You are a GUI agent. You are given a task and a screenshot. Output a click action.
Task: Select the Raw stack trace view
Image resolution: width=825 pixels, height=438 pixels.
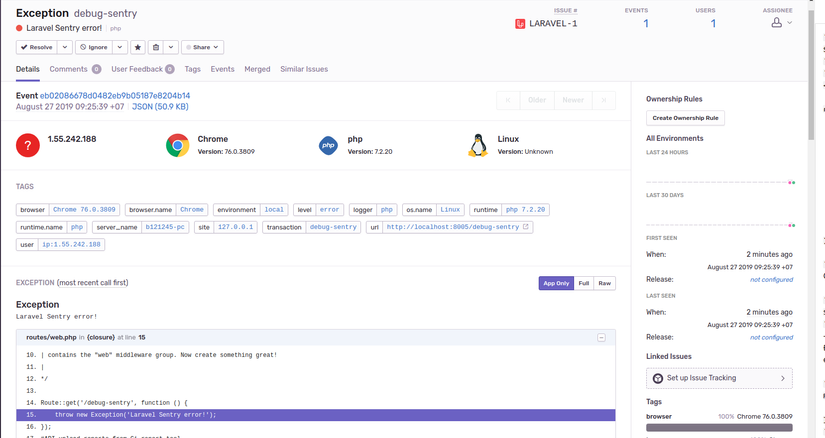point(605,283)
